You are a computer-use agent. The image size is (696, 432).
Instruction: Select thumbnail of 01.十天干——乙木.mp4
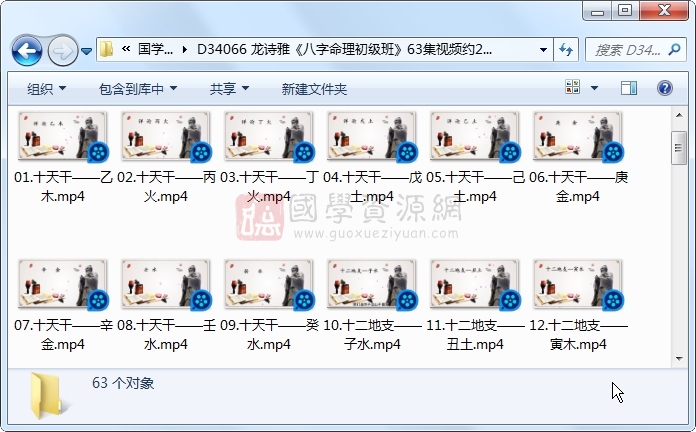coord(63,137)
